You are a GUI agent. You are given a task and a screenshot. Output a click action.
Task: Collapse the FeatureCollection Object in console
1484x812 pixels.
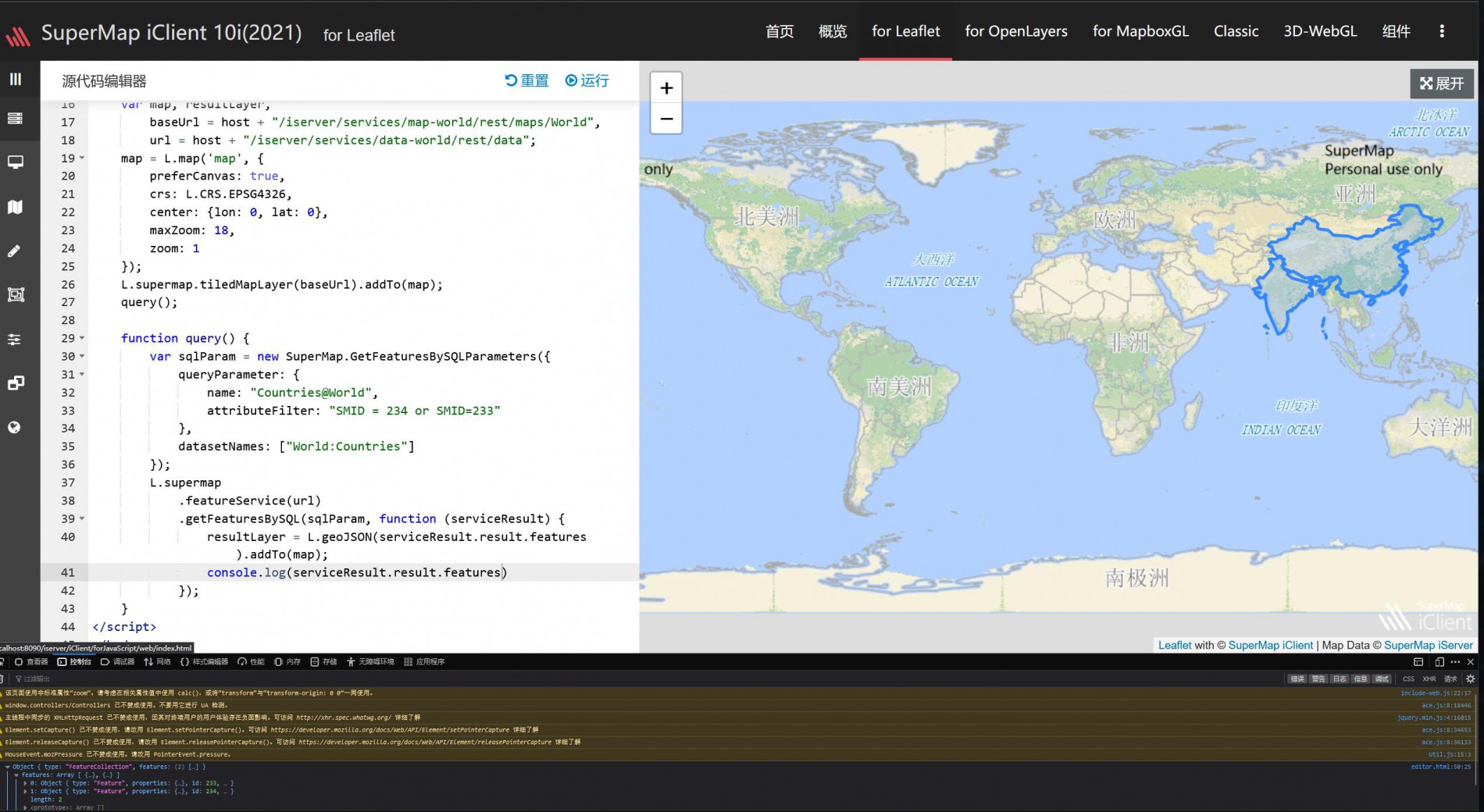point(8,767)
